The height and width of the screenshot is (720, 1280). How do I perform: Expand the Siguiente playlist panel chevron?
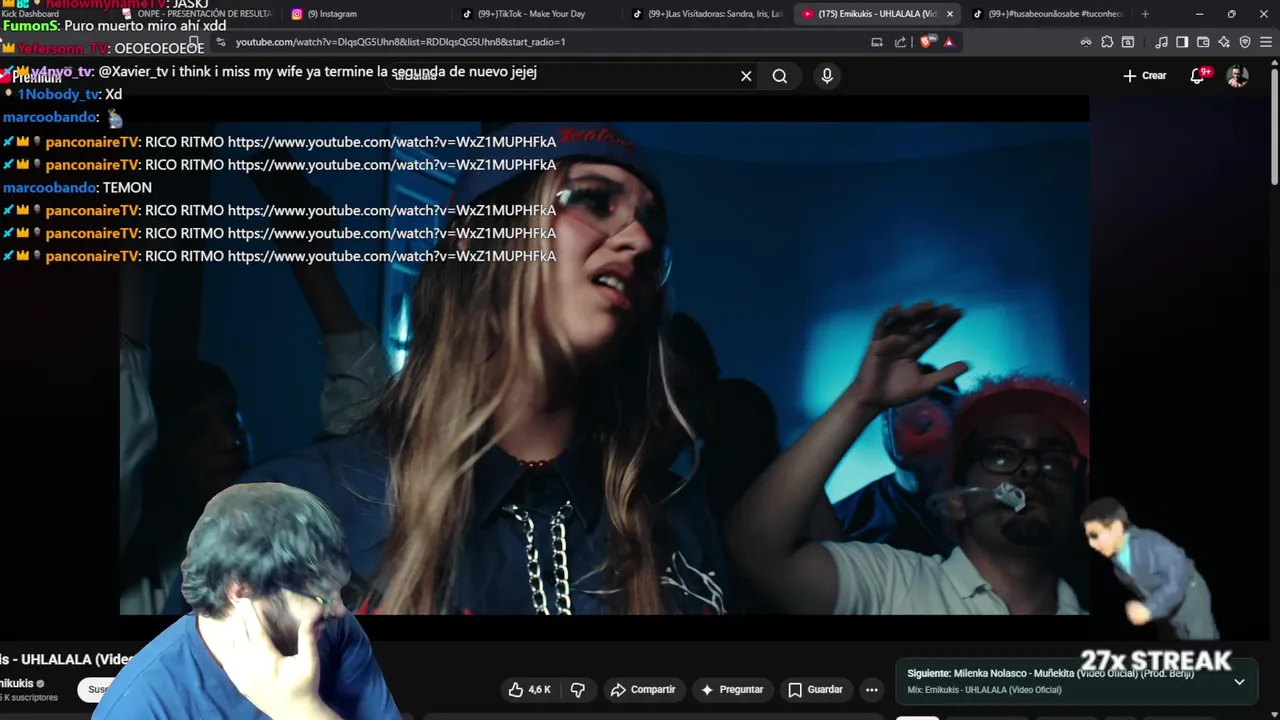[x=1240, y=682]
